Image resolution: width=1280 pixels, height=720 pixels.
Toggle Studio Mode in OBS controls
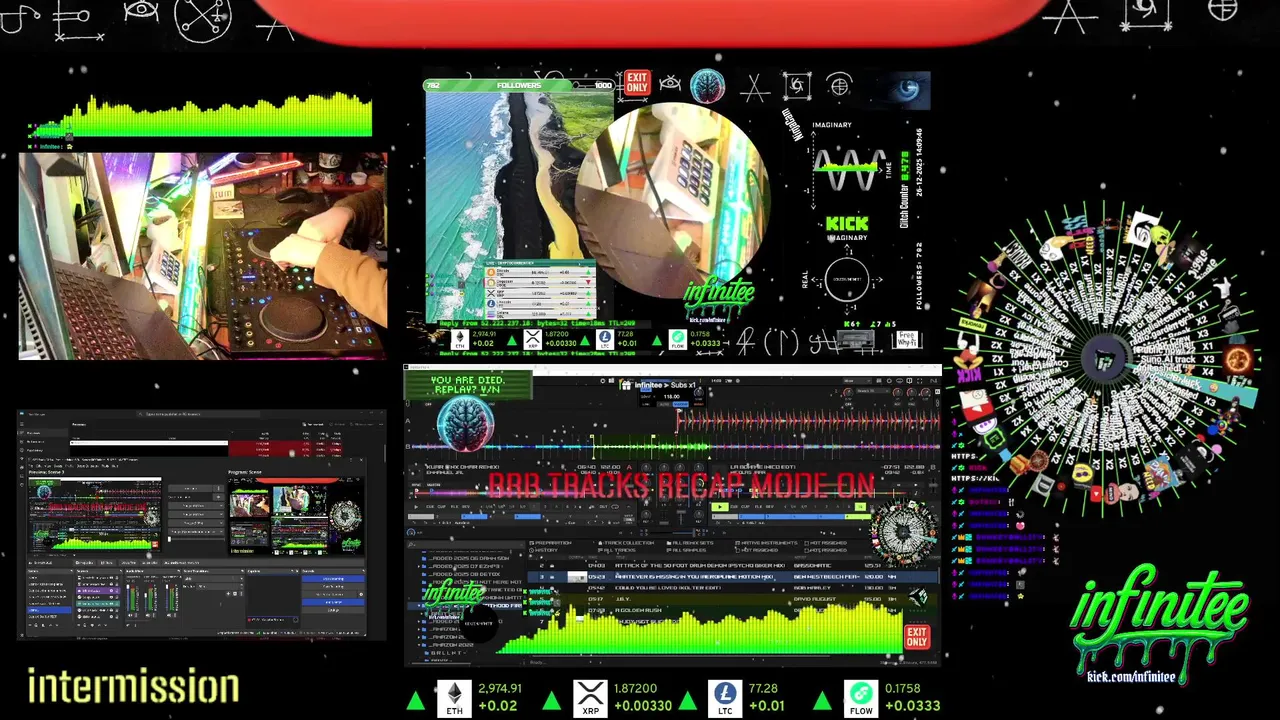pyautogui.click(x=333, y=602)
